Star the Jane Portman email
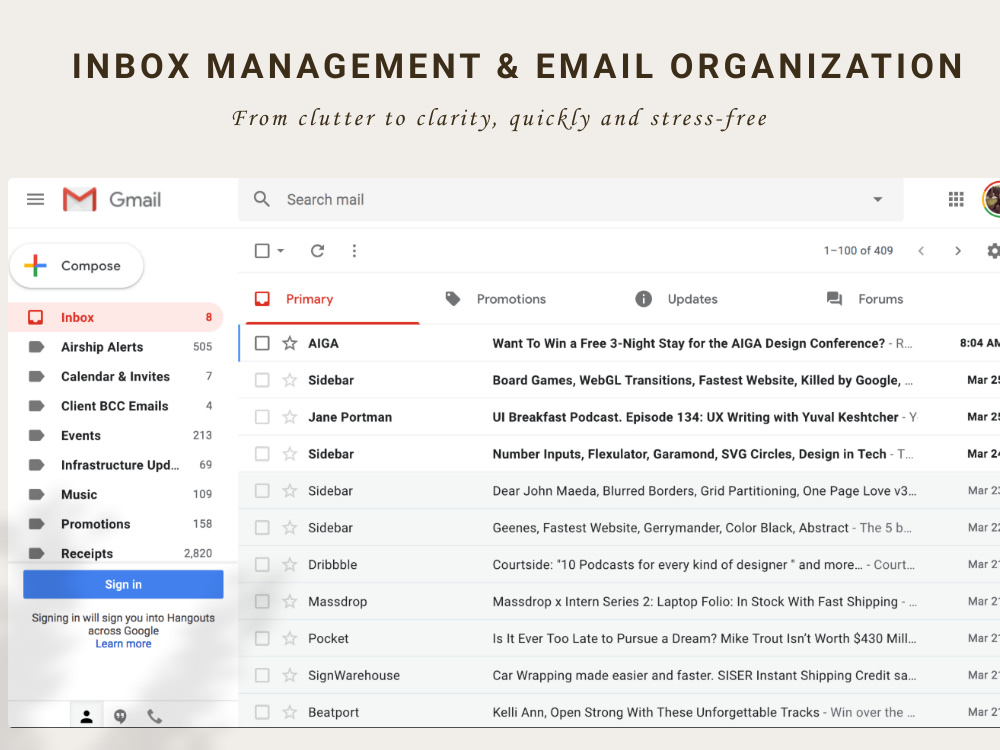Viewport: 1000px width, 750px height. [x=290, y=417]
